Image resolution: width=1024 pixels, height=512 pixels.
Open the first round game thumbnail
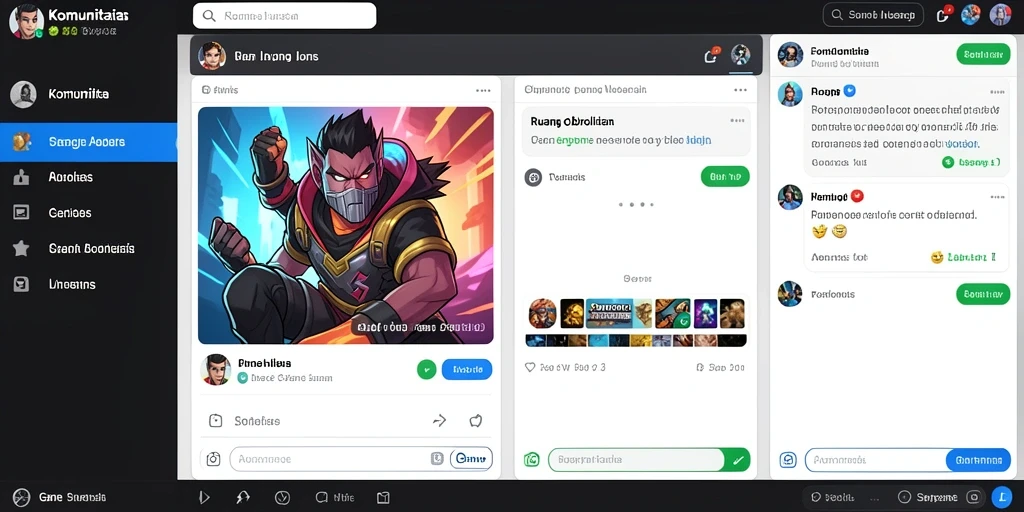click(x=542, y=313)
